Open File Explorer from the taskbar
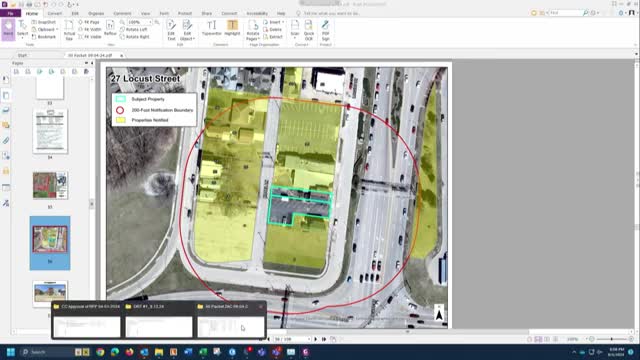Screen dimensions: 640x360 pos(159,352)
